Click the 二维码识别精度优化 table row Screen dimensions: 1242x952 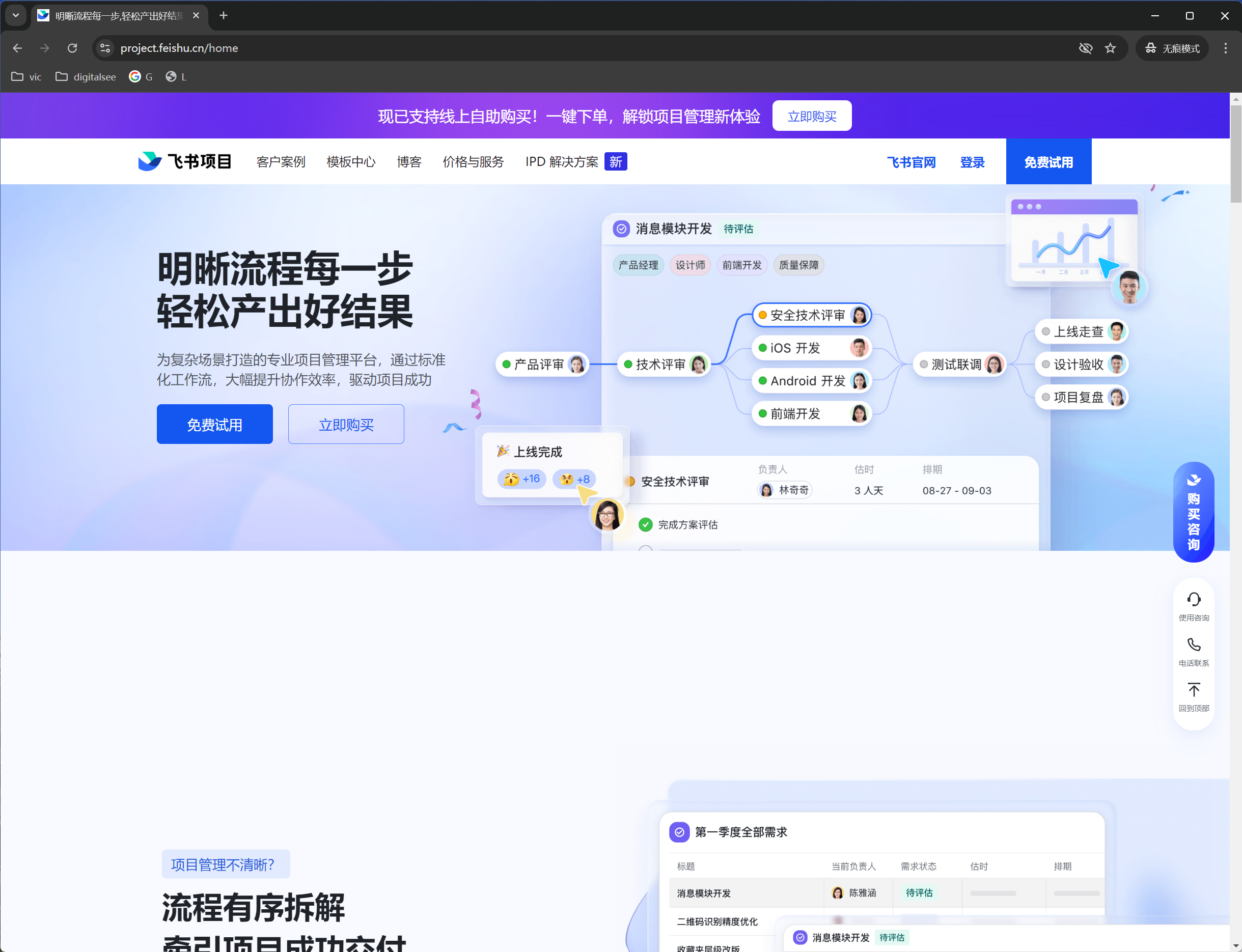pos(716,921)
